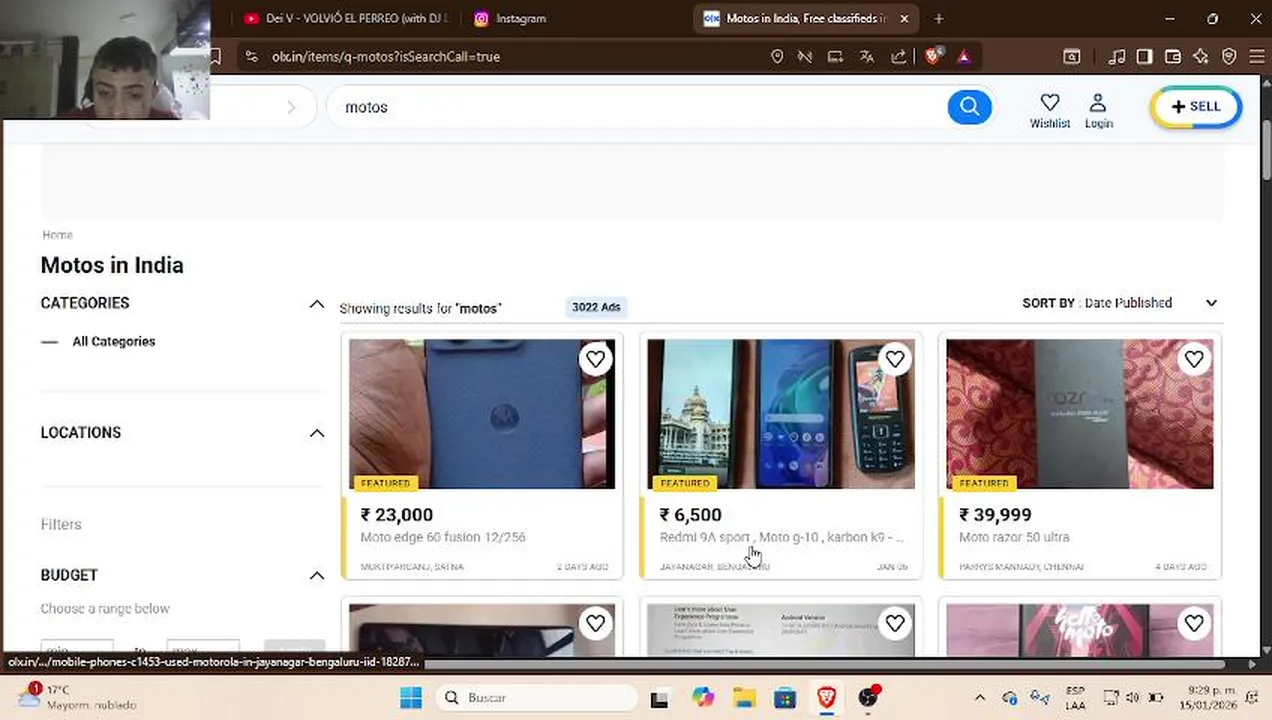This screenshot has height=720, width=1272.
Task: Close the Motos in India tab
Action: click(x=904, y=18)
